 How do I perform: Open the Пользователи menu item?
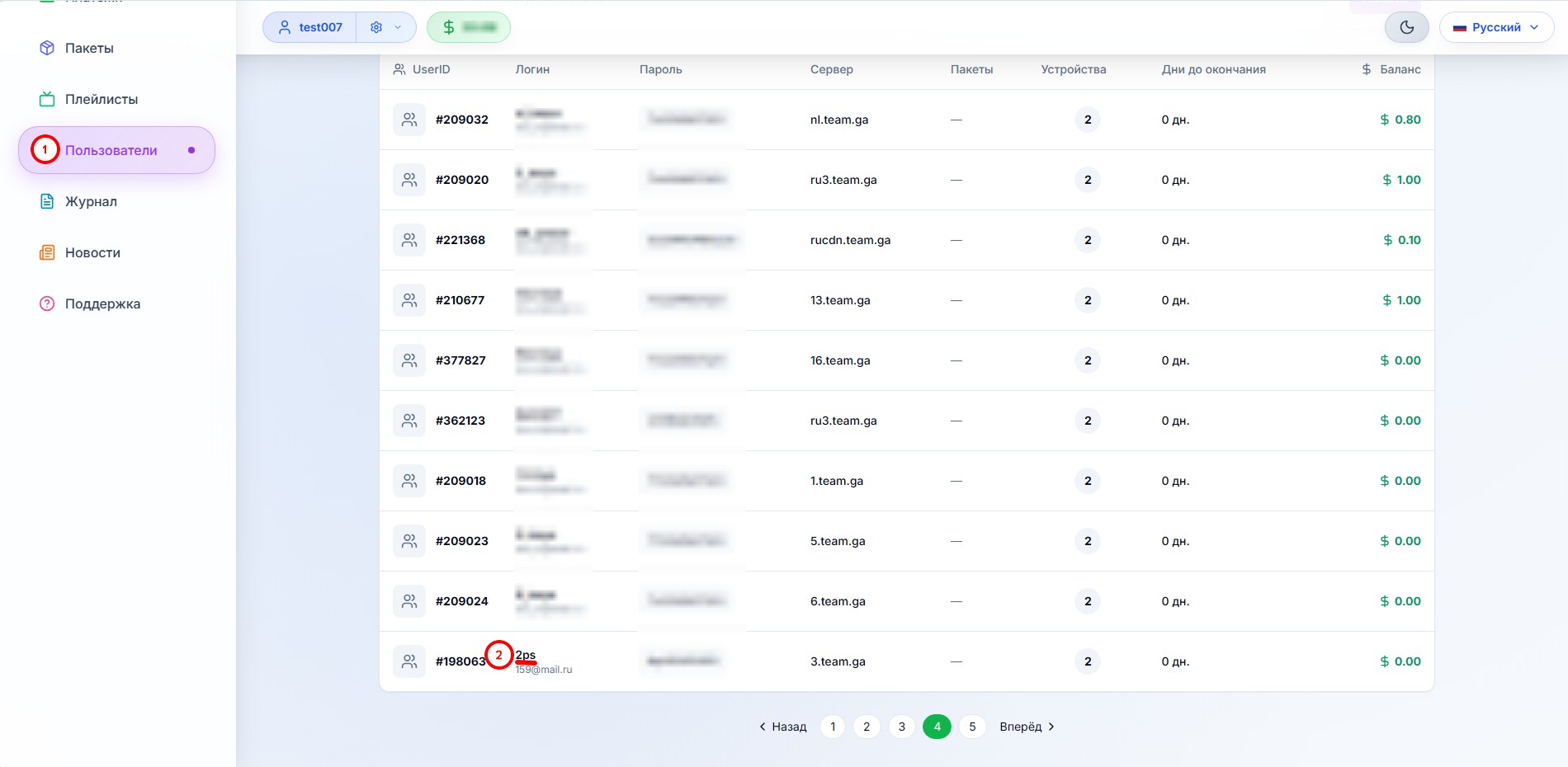pyautogui.click(x=111, y=150)
